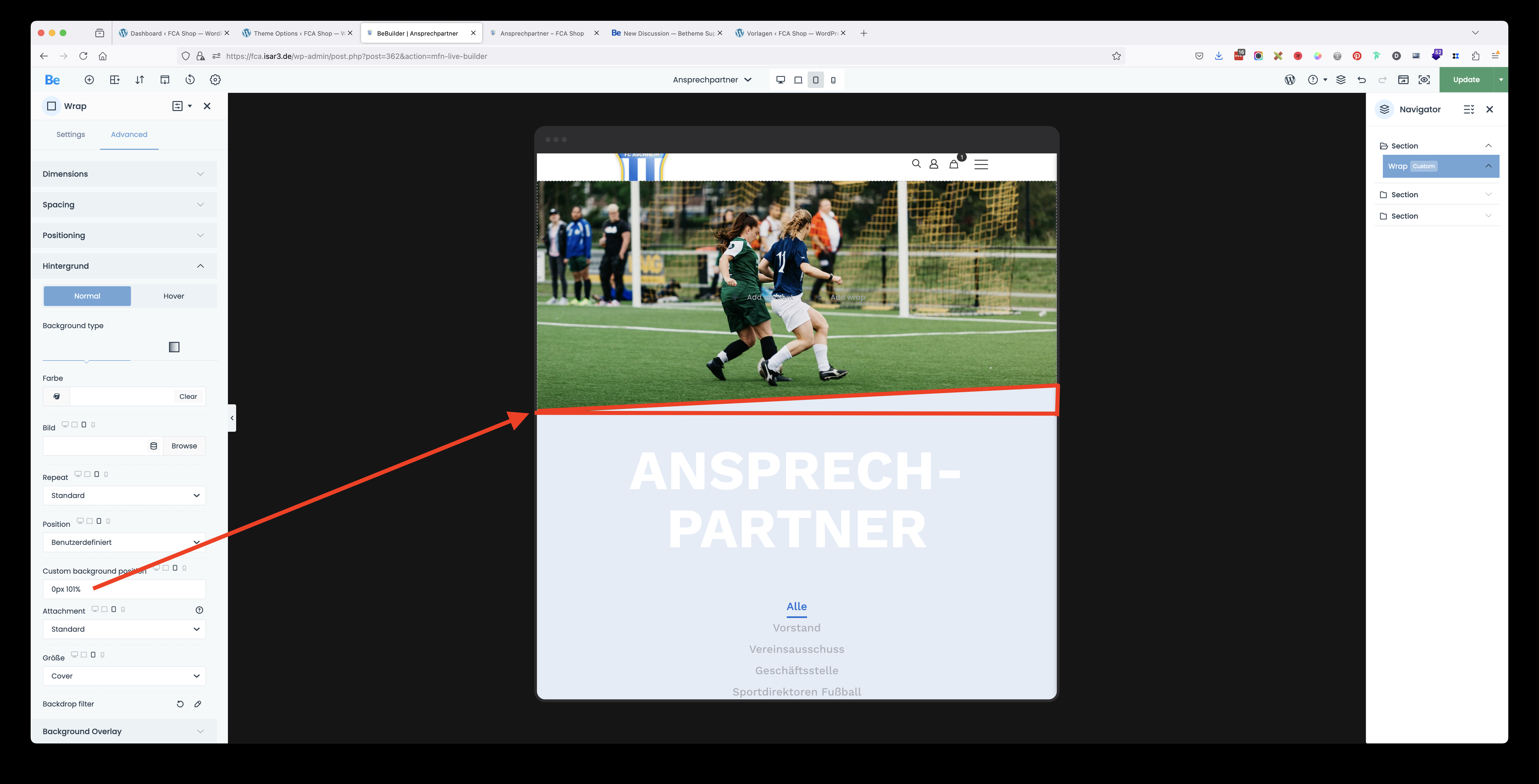Switch to desktop preview device icon

[x=780, y=80]
